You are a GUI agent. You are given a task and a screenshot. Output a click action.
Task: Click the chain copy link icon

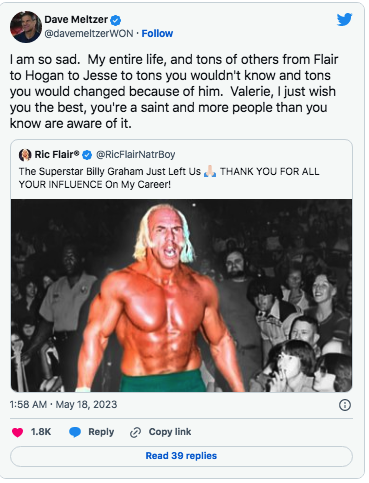click(x=135, y=432)
